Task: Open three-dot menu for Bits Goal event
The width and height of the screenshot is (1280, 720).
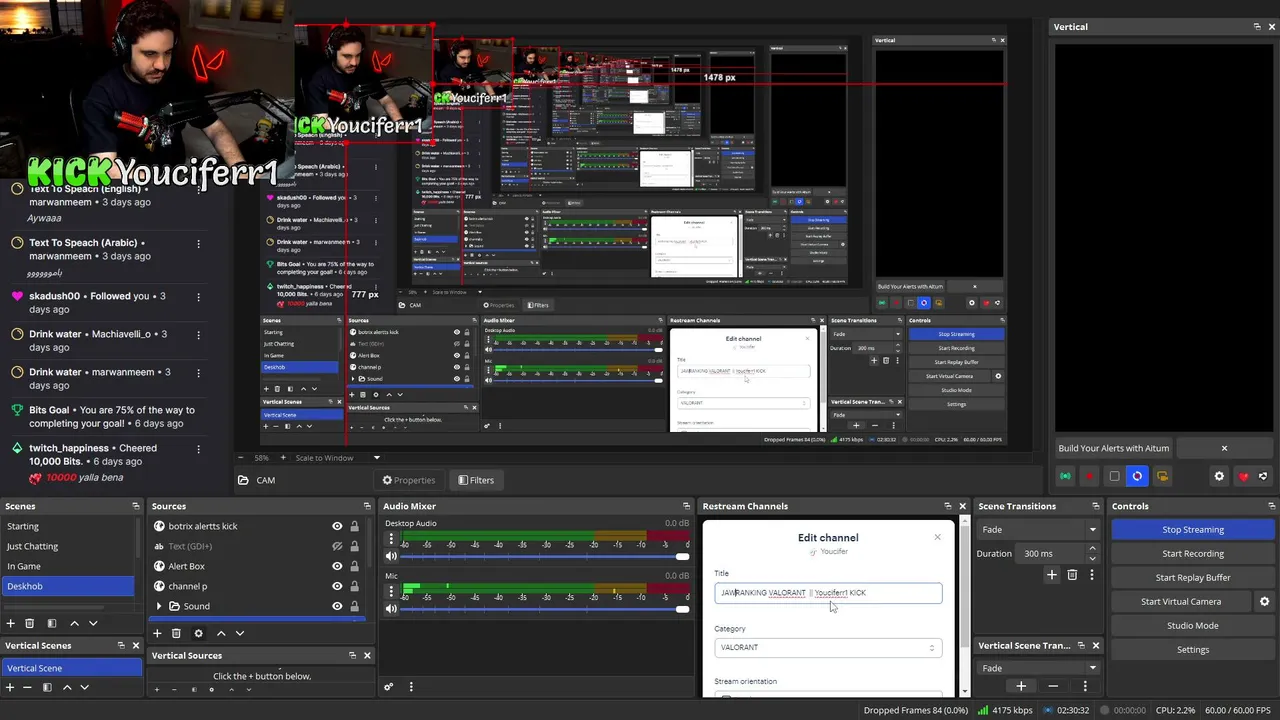Action: (x=198, y=410)
